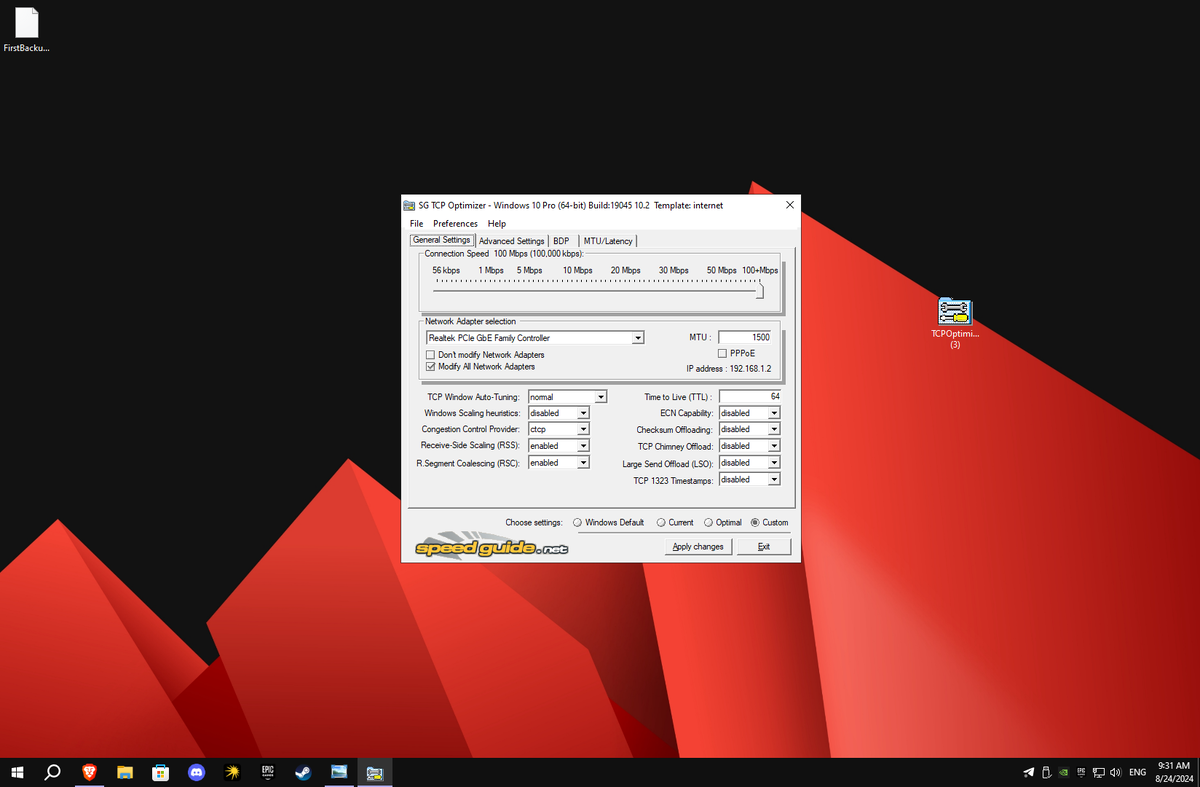Switch to the BDP tab
Viewport: 1200px width, 787px height.
coord(561,241)
